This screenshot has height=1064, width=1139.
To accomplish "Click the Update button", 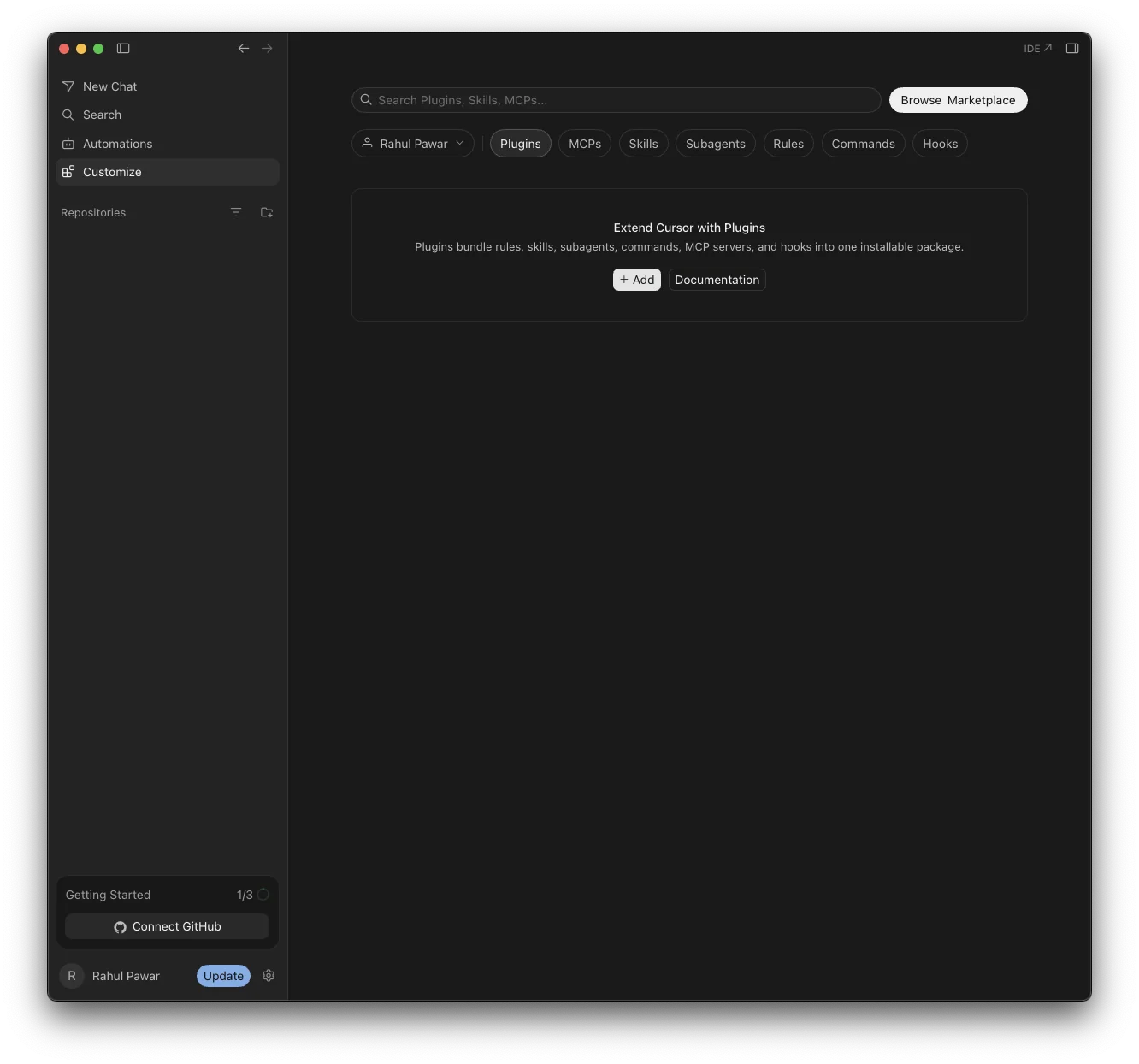I will 223,976.
